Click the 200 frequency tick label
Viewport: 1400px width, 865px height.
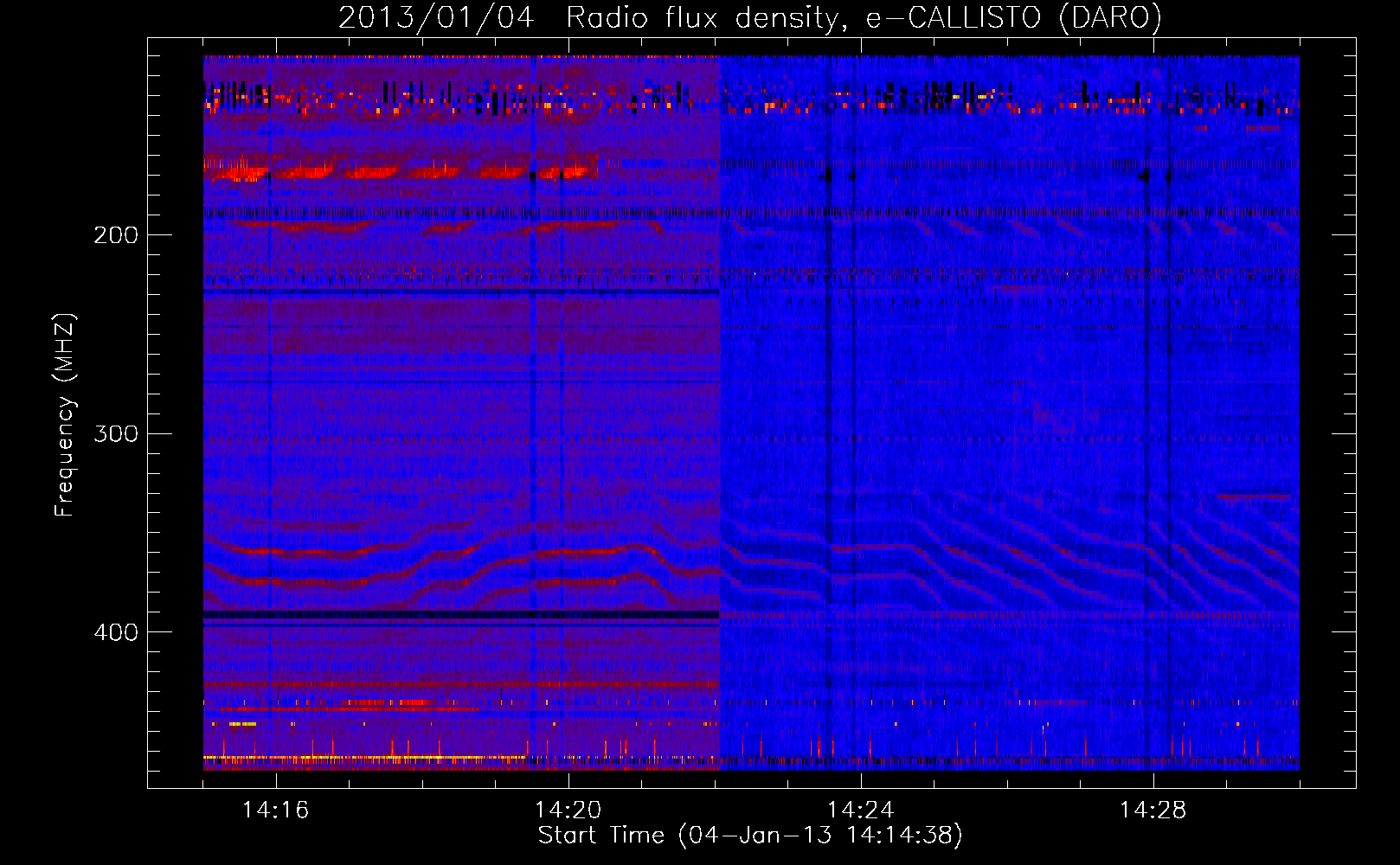116,235
